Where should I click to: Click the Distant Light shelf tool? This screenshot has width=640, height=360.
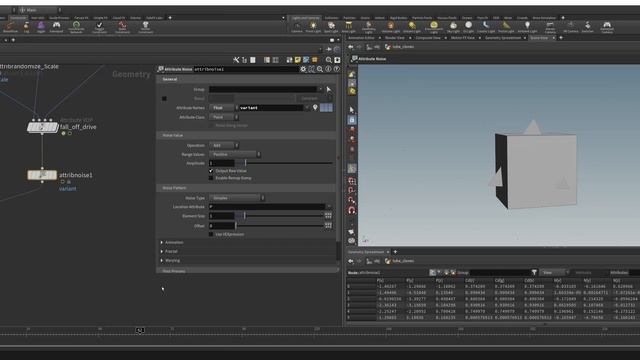[x=412, y=27]
